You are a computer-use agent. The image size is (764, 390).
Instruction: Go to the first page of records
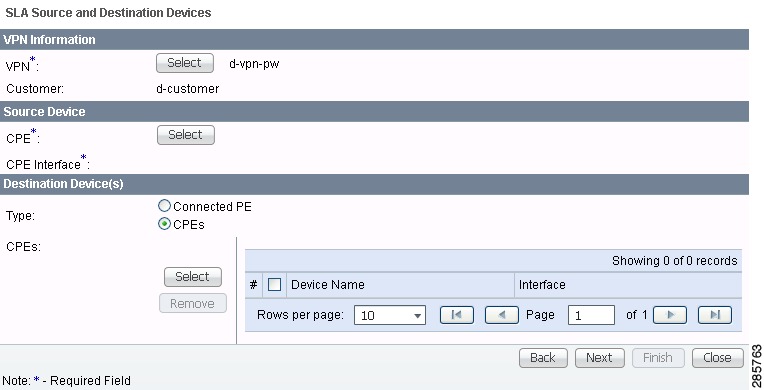(457, 315)
